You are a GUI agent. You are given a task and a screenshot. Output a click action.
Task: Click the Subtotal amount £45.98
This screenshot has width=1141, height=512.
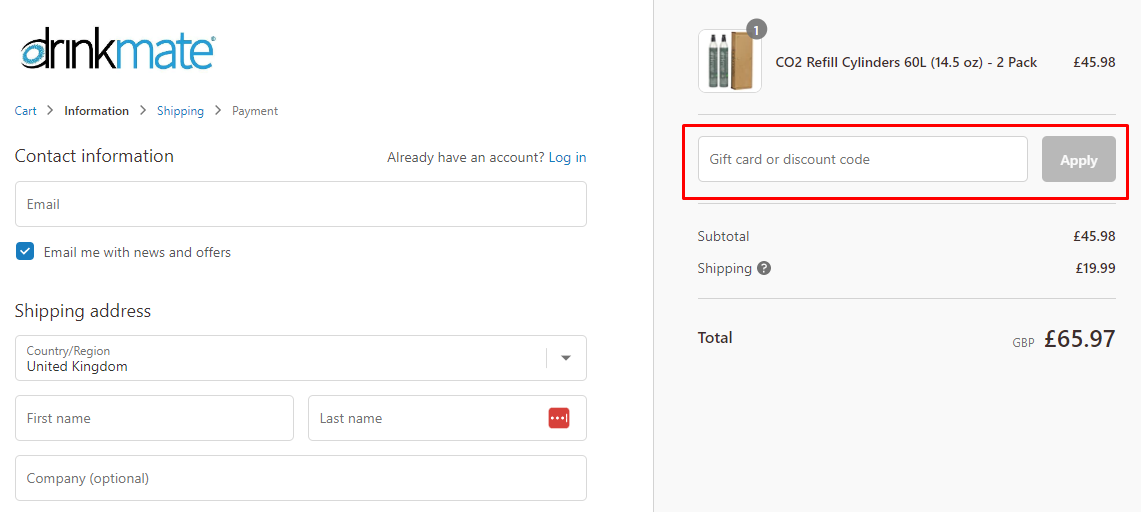click(1094, 236)
